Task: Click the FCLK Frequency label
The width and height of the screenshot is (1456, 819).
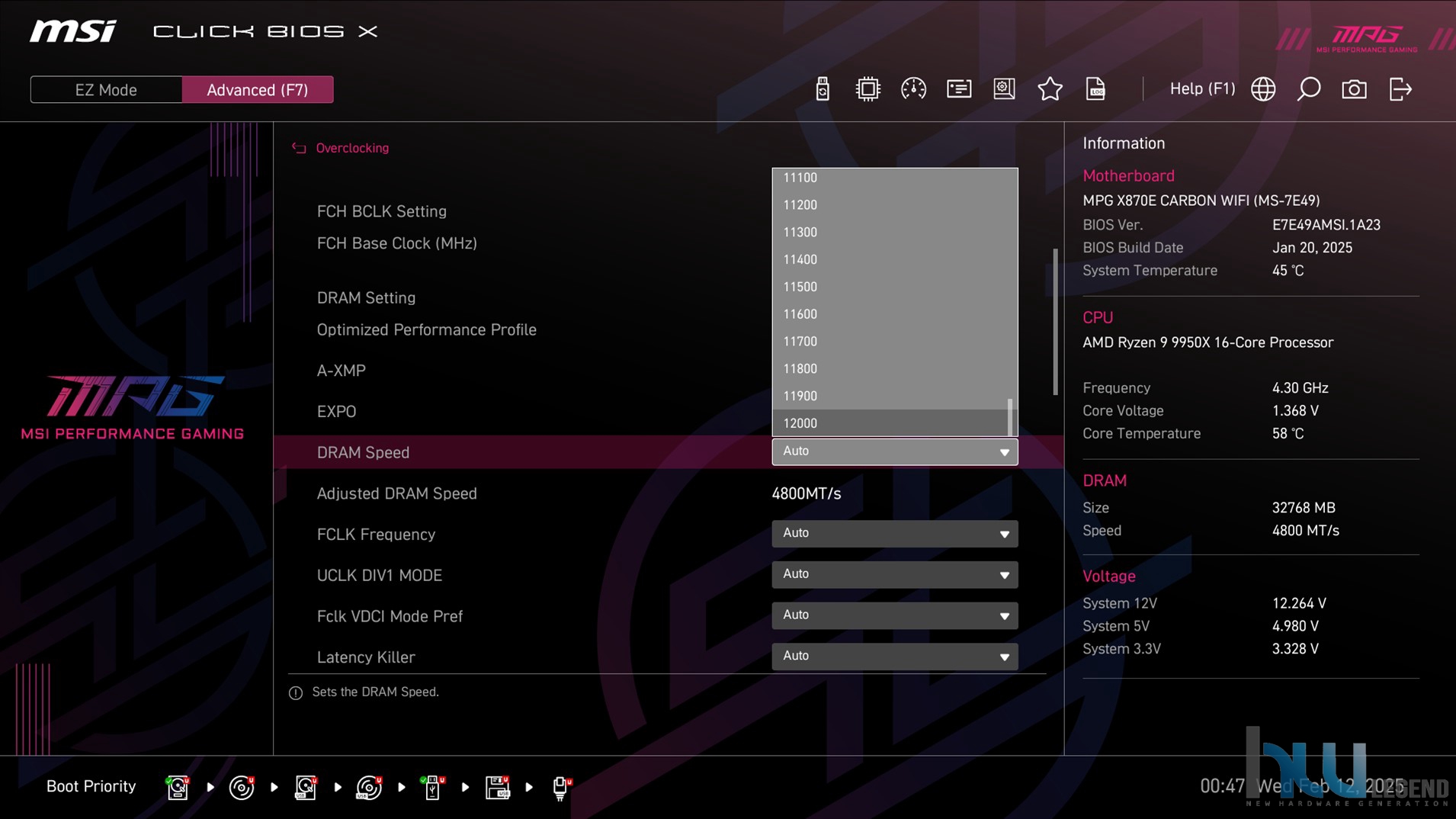Action: click(376, 535)
